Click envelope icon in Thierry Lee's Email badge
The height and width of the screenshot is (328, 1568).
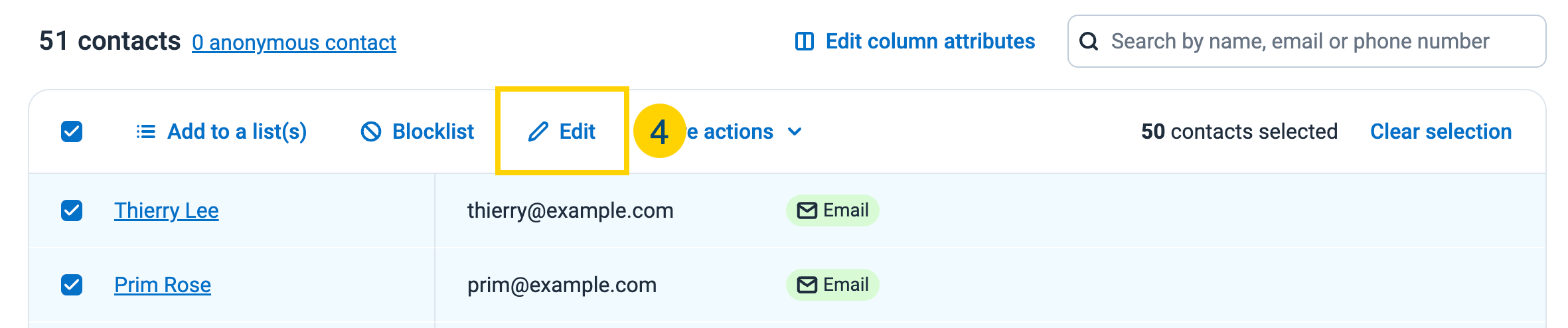[x=807, y=210]
